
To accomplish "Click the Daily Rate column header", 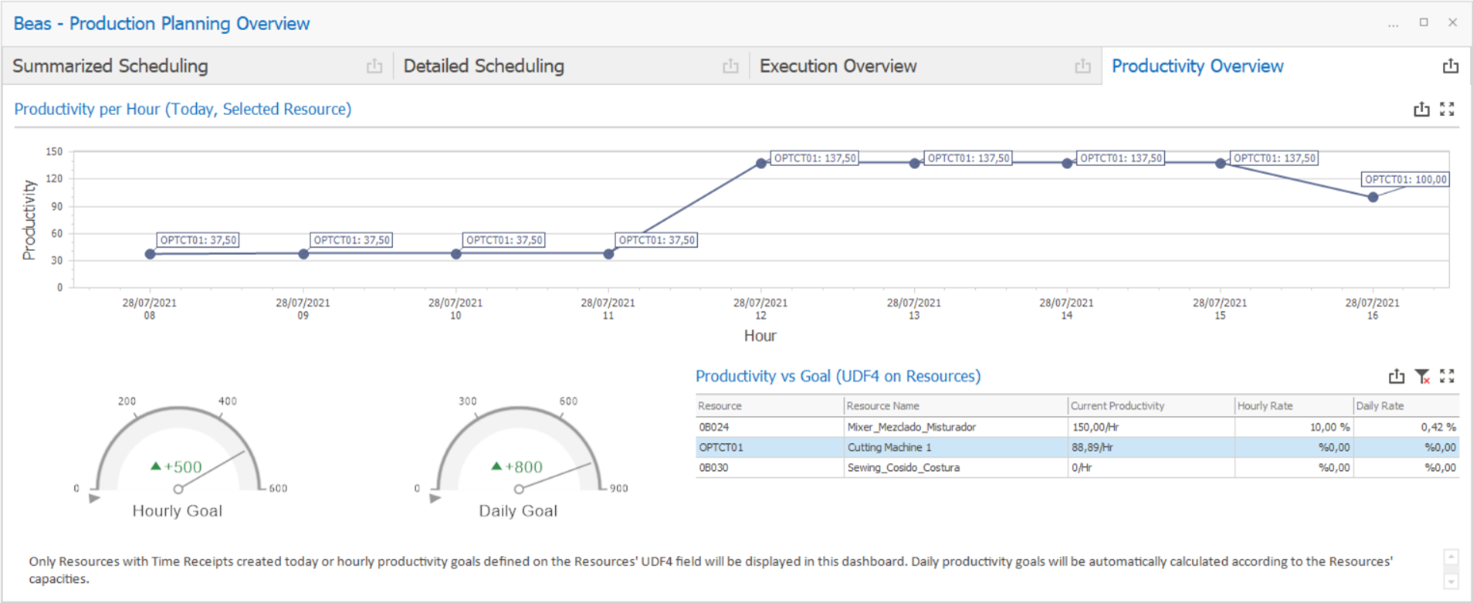I will [1379, 406].
